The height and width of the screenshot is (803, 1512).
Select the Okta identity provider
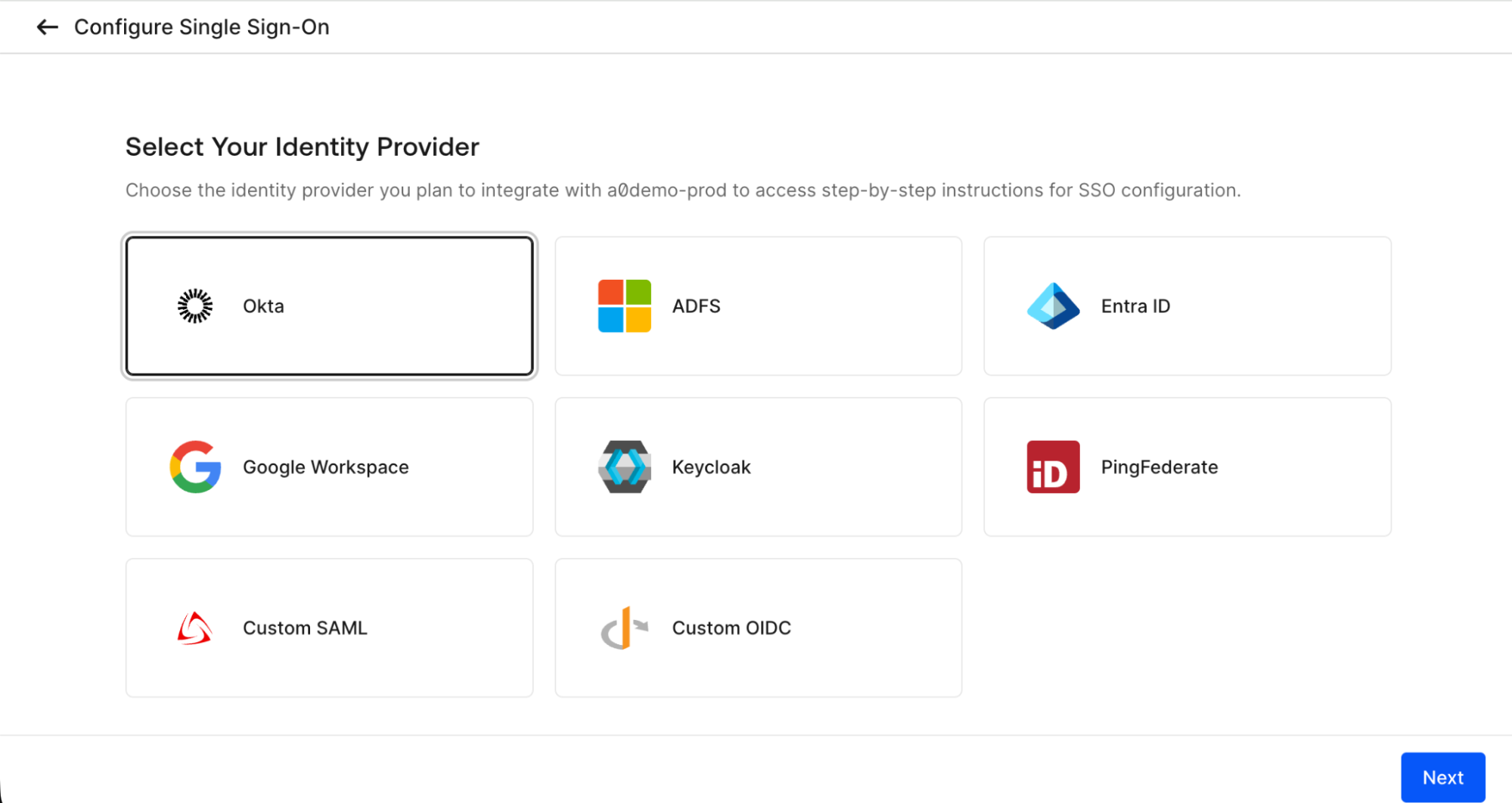(x=329, y=305)
